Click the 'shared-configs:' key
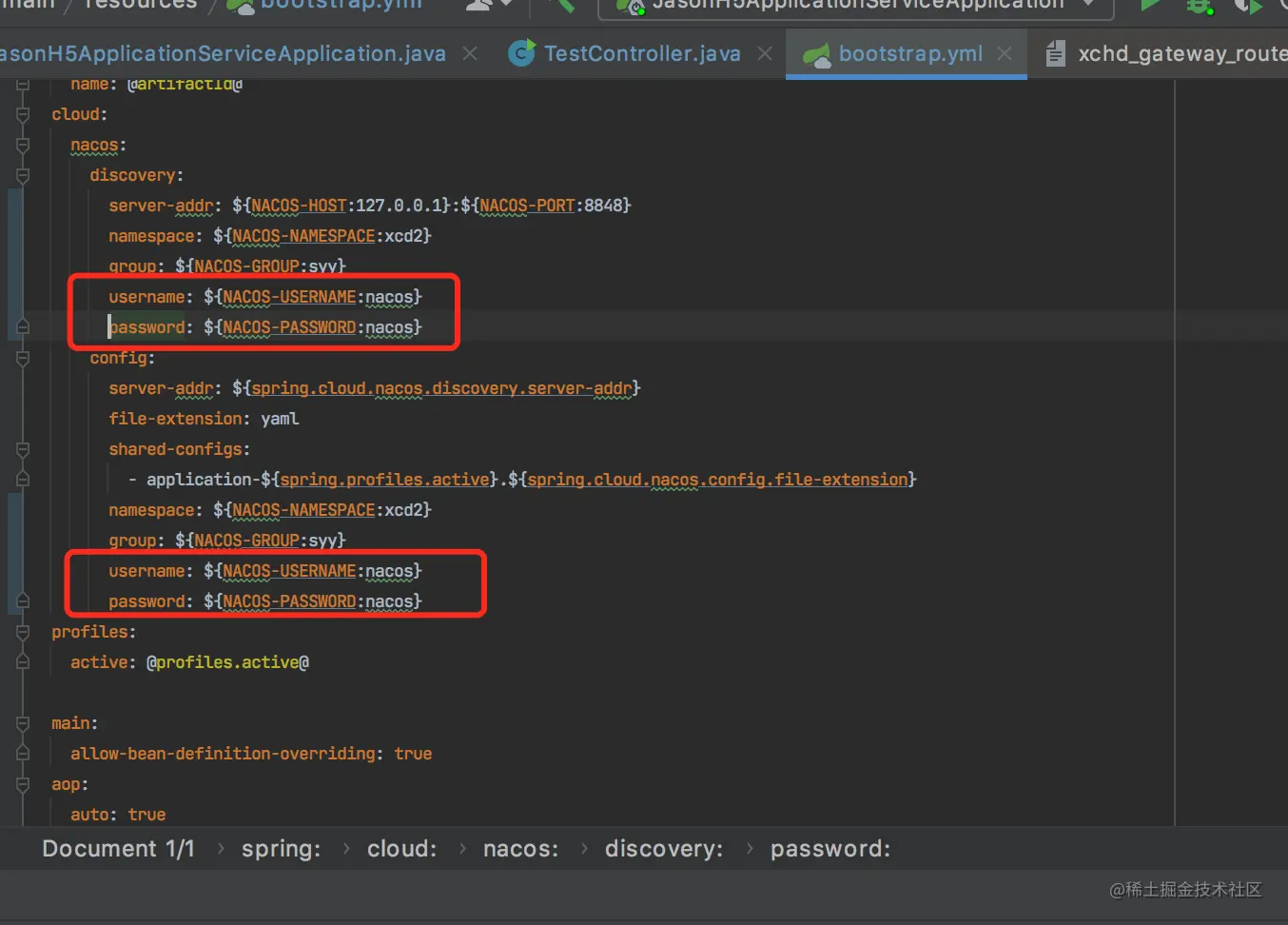Image resolution: width=1288 pixels, height=925 pixels. tap(180, 449)
